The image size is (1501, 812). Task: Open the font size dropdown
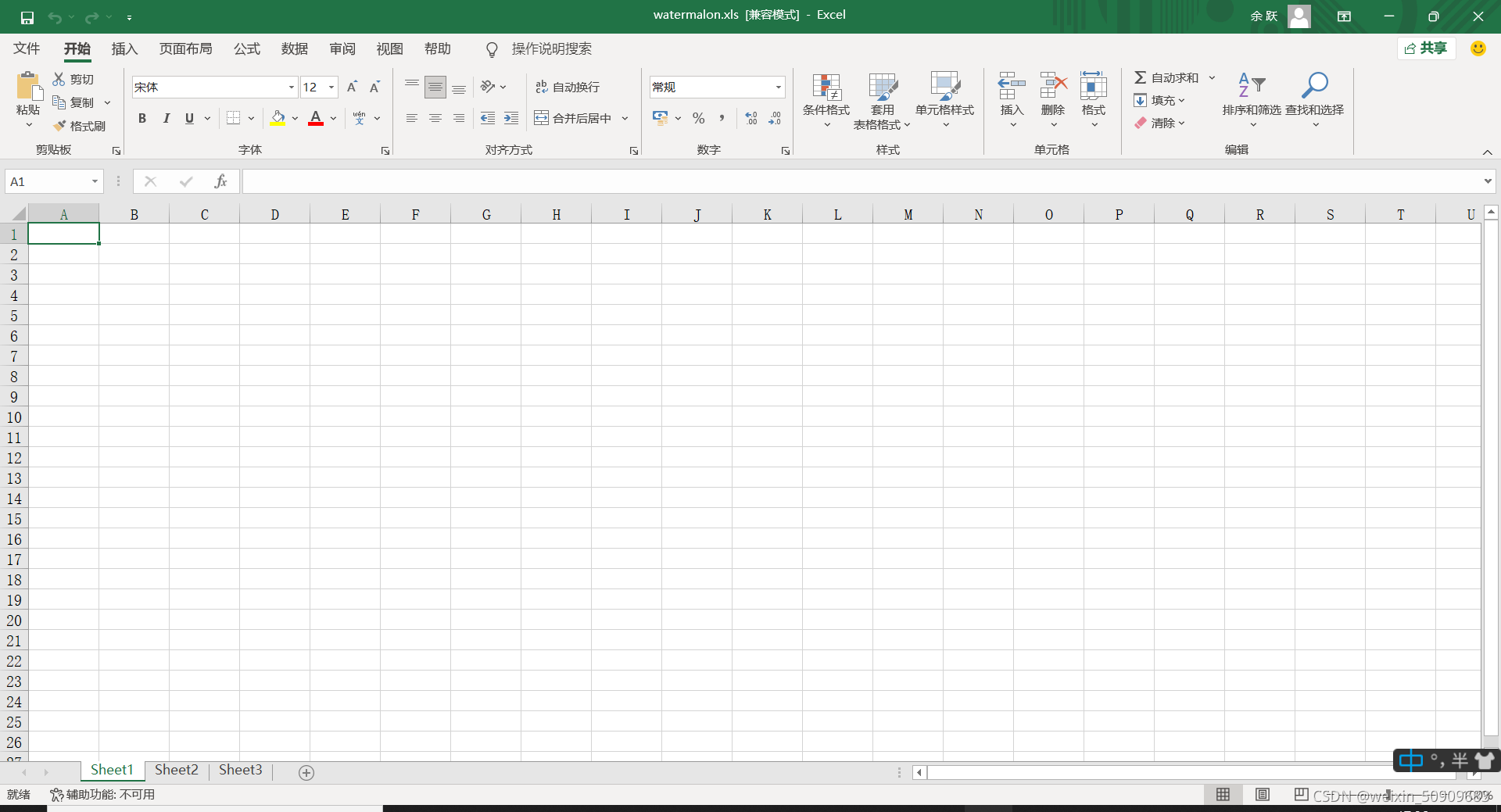331,87
